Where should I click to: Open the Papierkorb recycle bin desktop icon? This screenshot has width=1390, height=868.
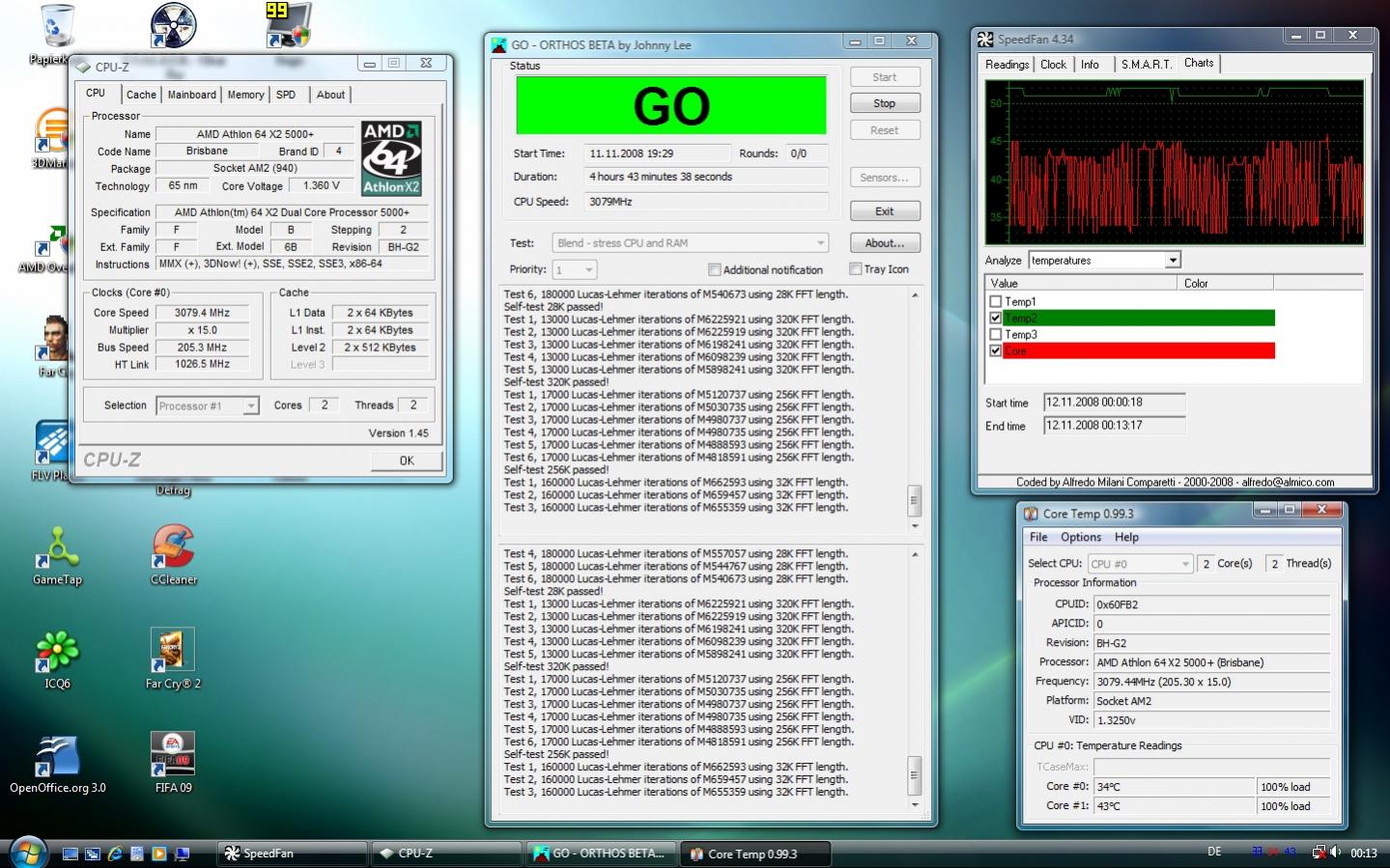[56, 27]
